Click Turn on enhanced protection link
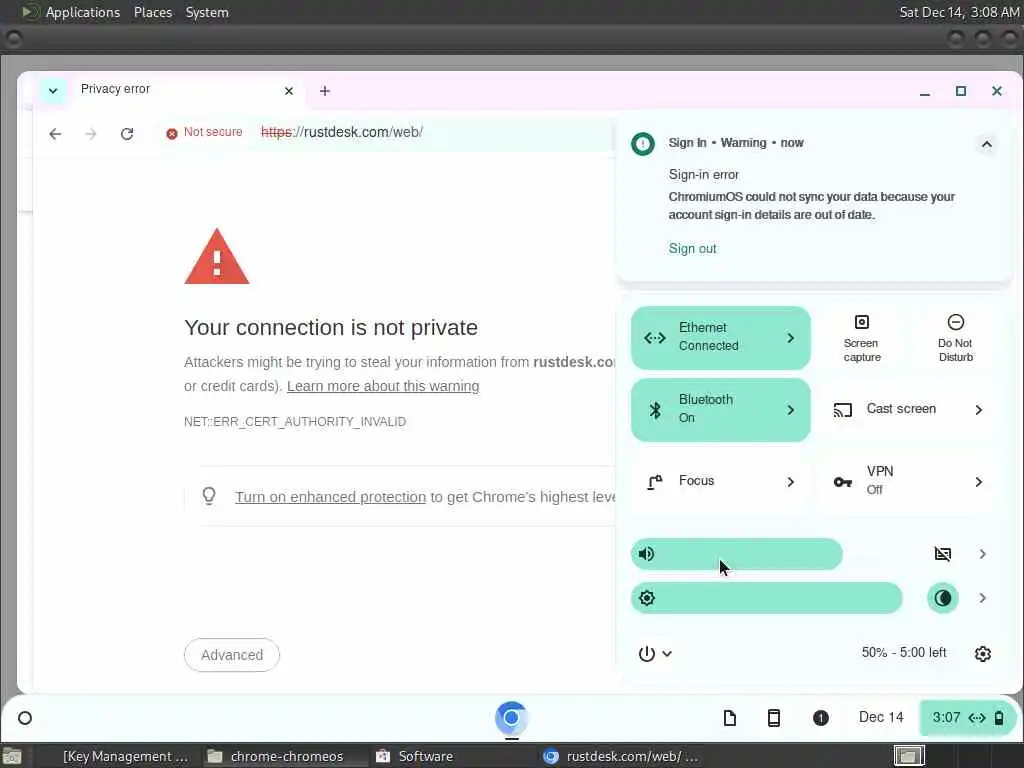Viewport: 1024px width, 768px height. click(330, 497)
